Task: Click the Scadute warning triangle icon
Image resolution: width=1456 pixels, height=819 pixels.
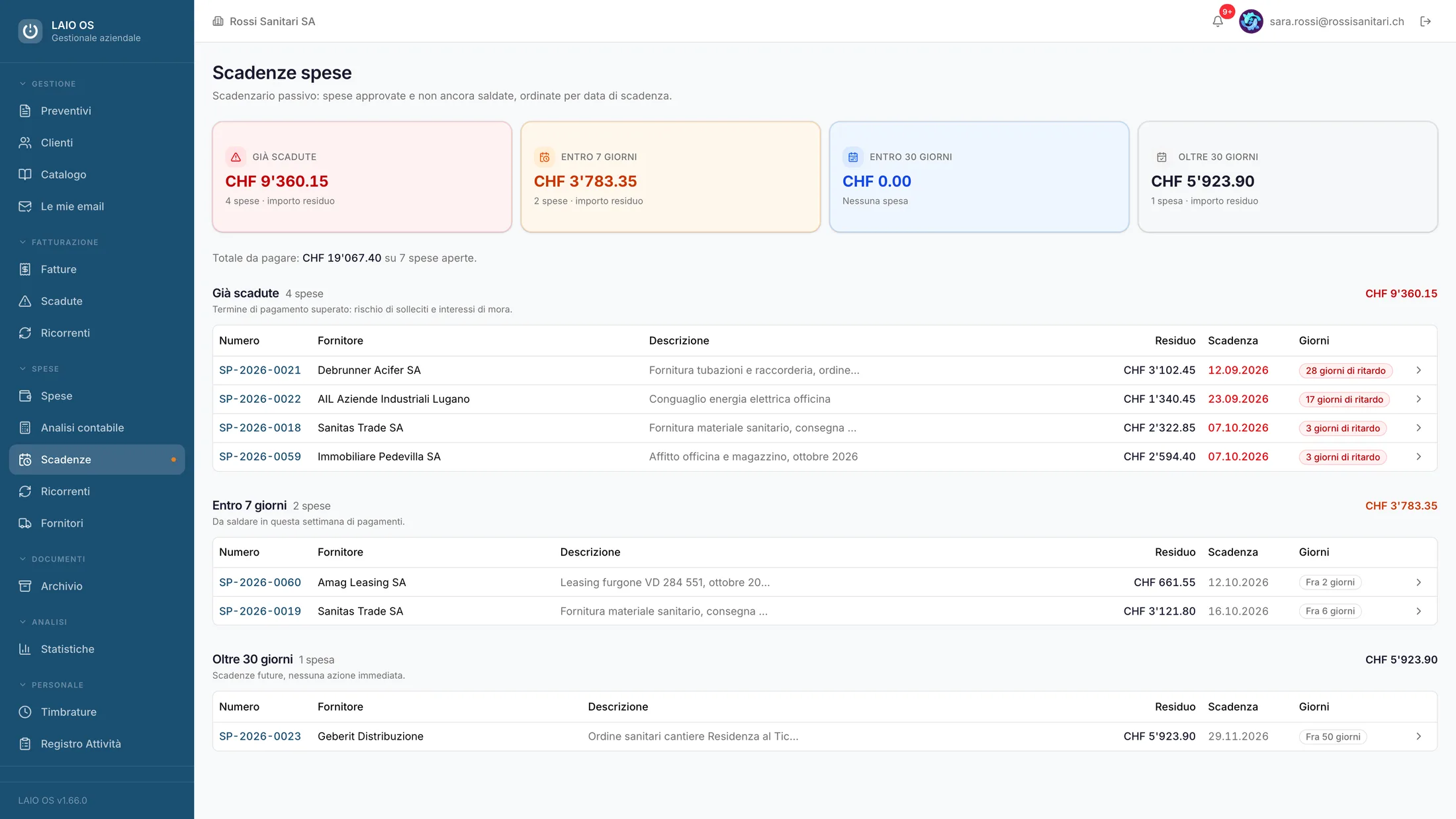Action: point(25,301)
